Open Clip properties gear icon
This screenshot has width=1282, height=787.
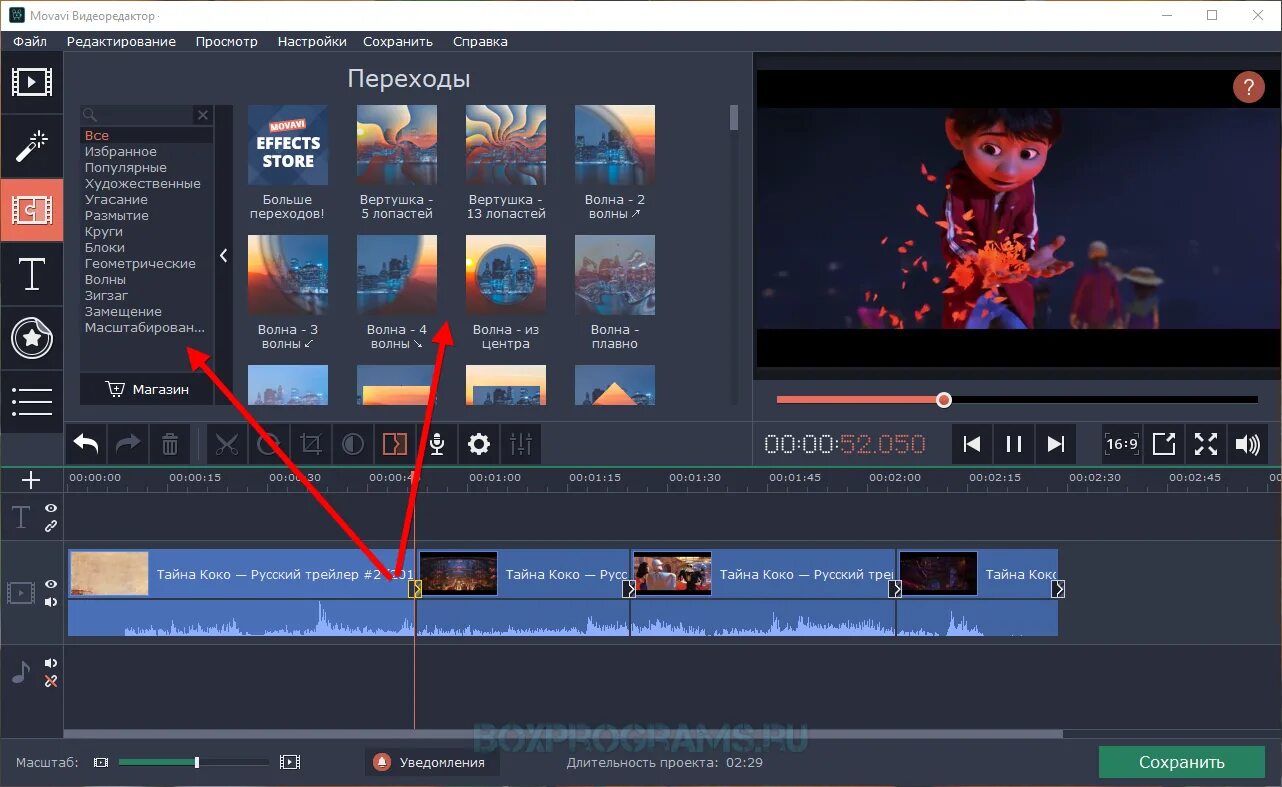[x=479, y=444]
